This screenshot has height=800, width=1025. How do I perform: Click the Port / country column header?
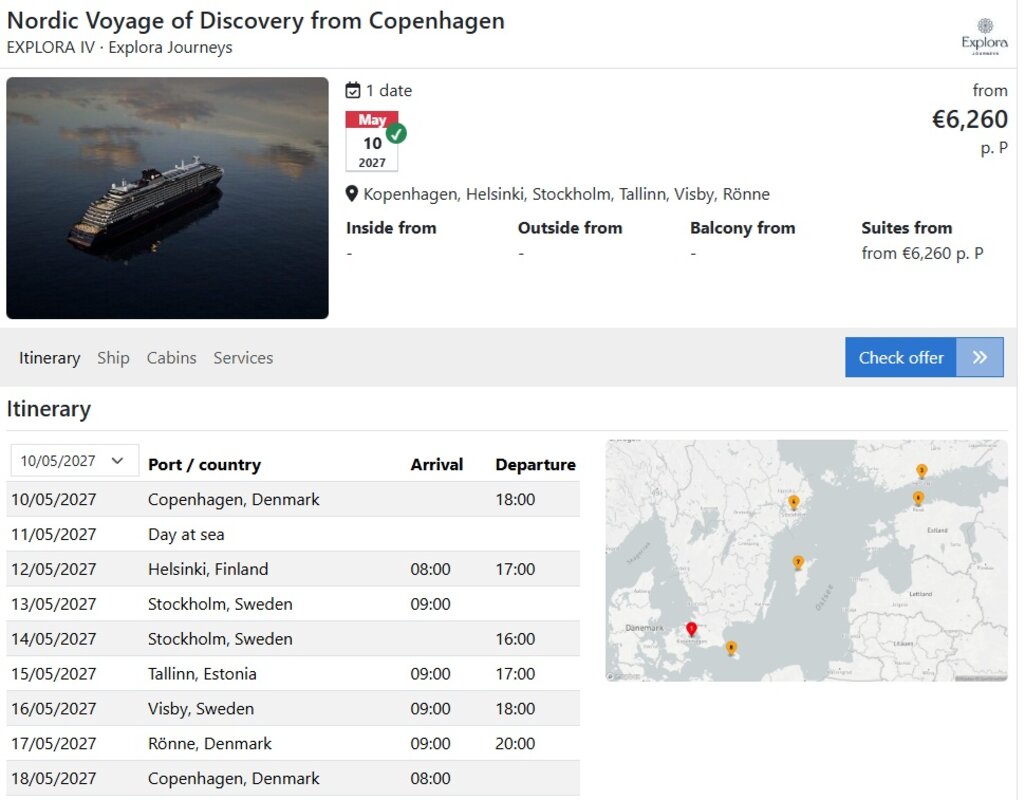click(x=205, y=465)
